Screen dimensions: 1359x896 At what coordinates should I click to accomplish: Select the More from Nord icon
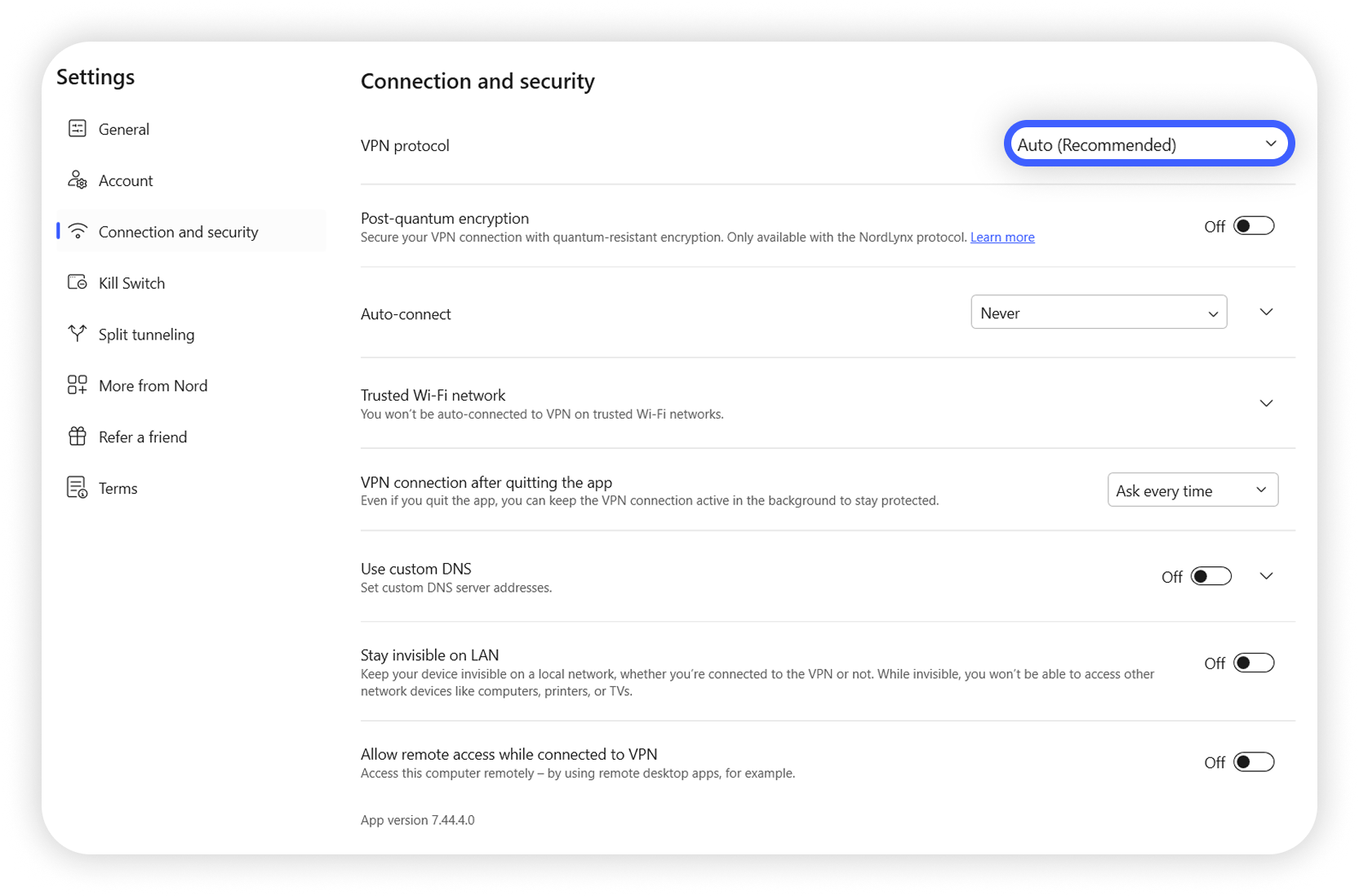78,384
